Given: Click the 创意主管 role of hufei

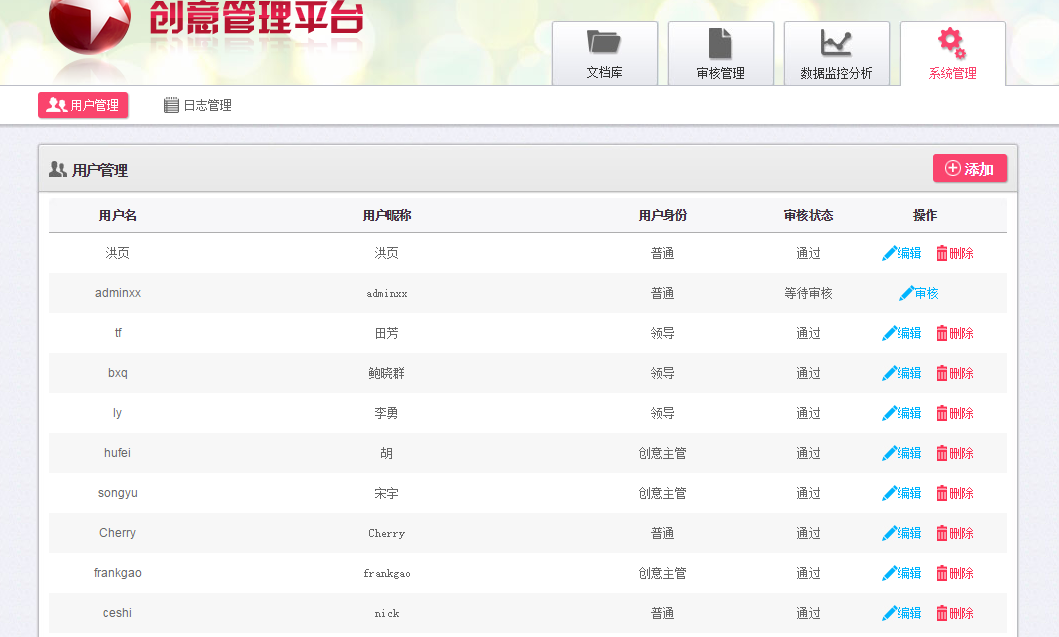Looking at the screenshot, I should (663, 453).
